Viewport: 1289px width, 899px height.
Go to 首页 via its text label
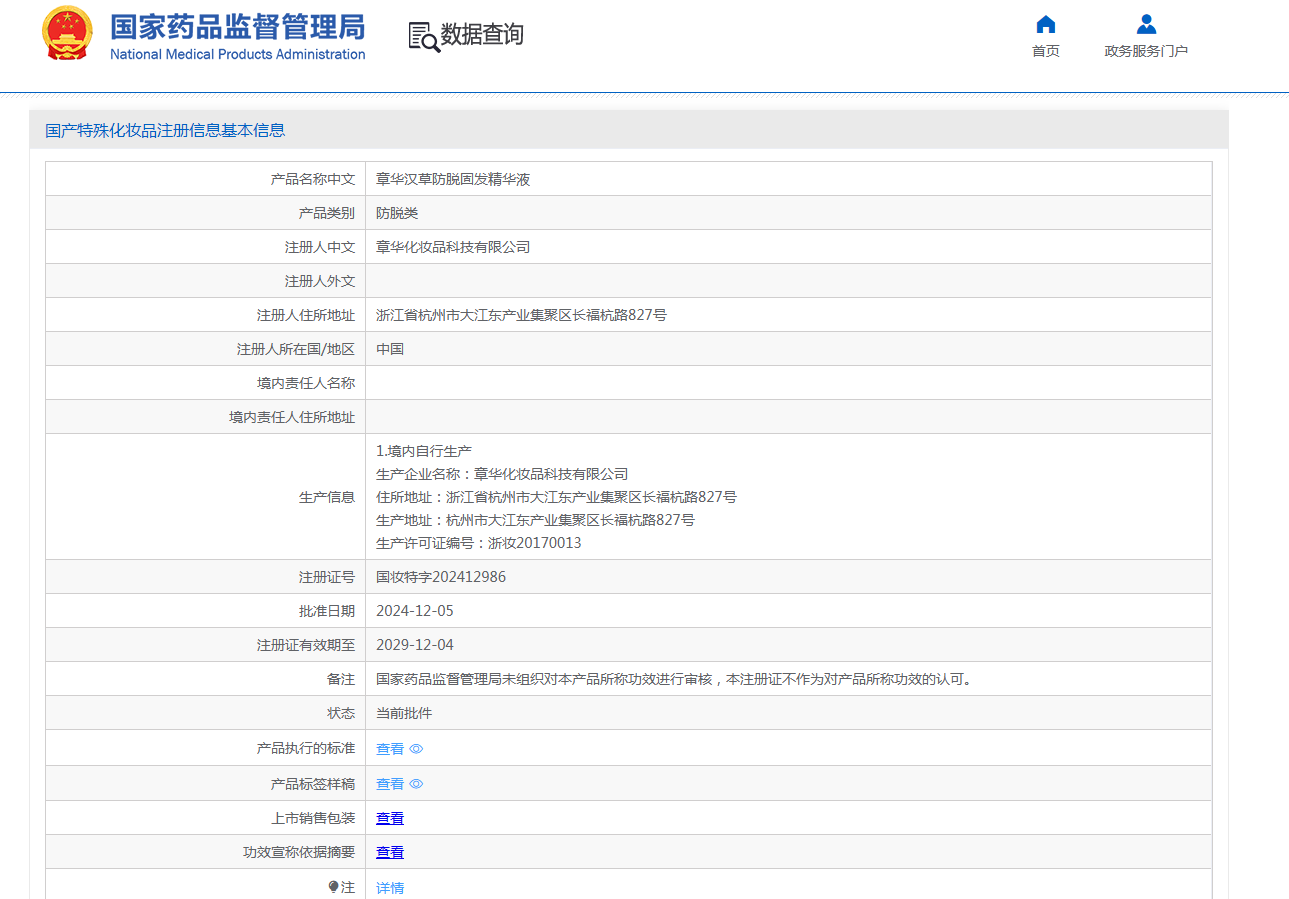click(x=1045, y=51)
